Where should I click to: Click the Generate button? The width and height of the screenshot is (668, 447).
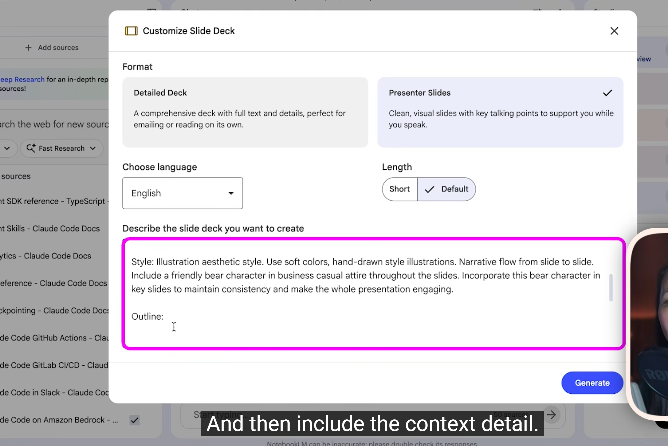pyautogui.click(x=592, y=383)
